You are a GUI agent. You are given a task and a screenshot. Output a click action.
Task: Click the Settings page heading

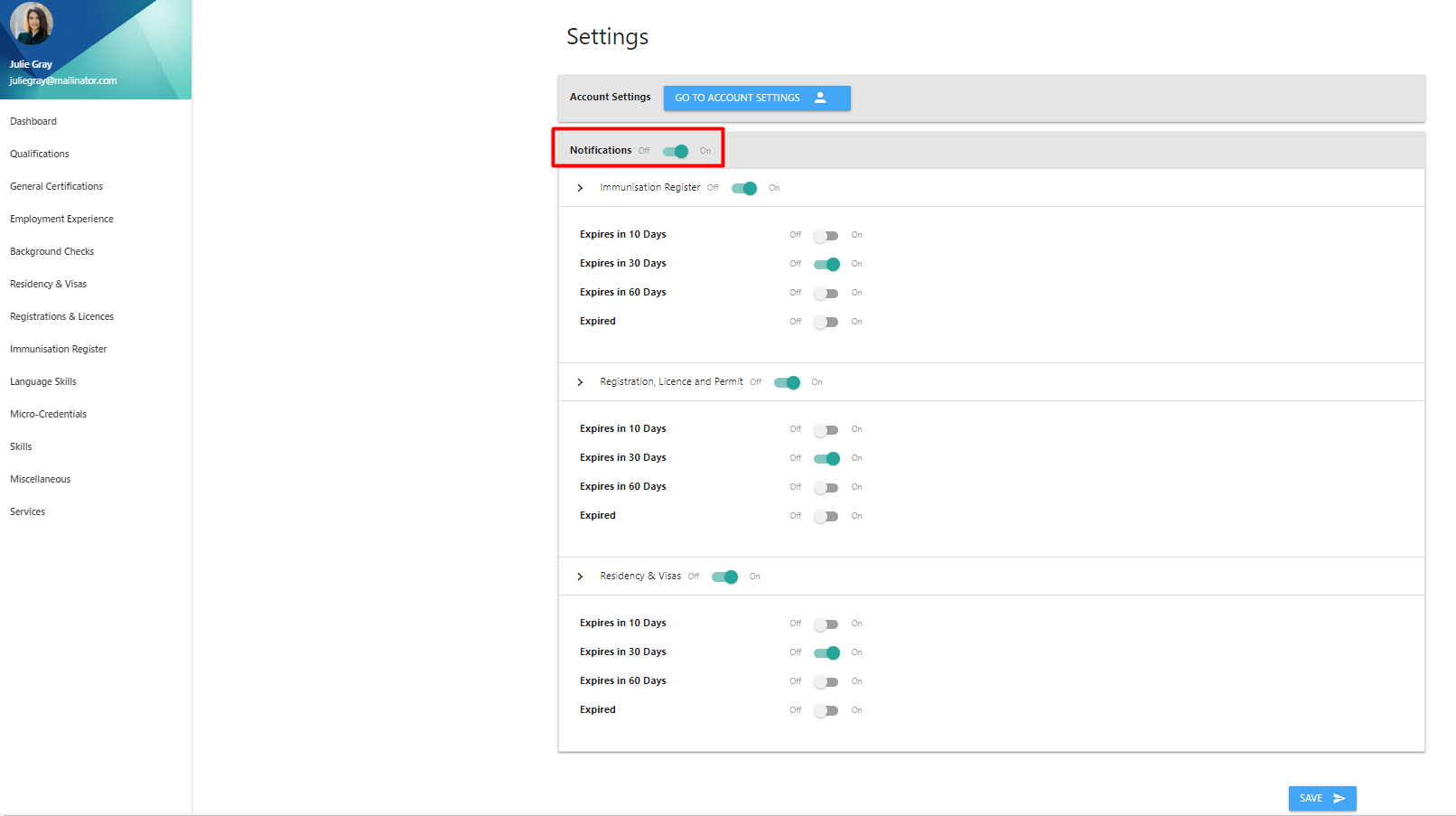click(x=607, y=36)
